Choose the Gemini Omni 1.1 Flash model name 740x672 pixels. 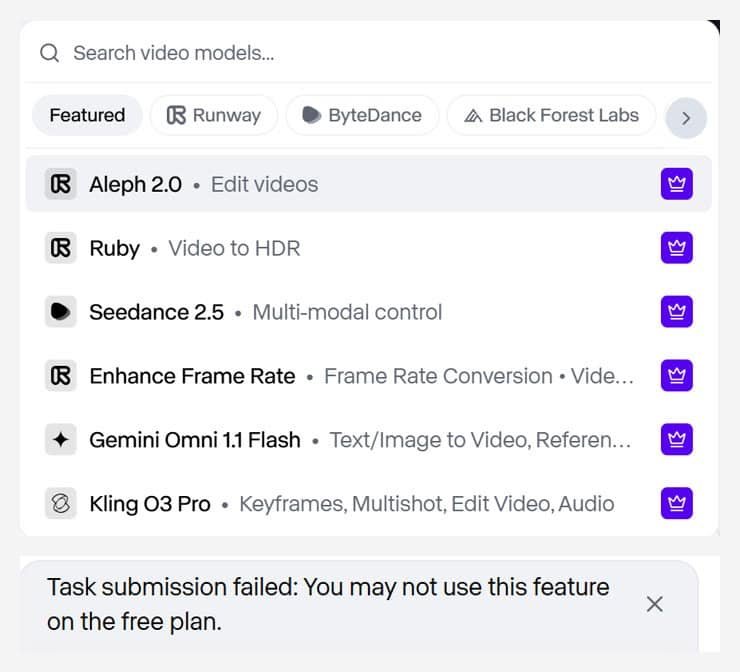click(195, 440)
